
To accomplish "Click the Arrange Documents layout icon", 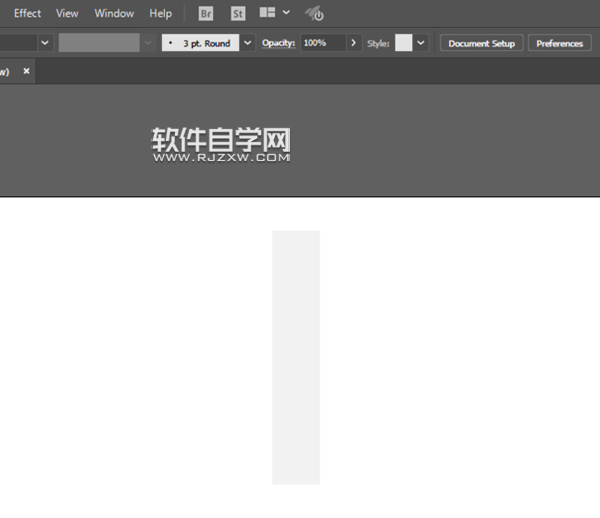I will (x=267, y=13).
